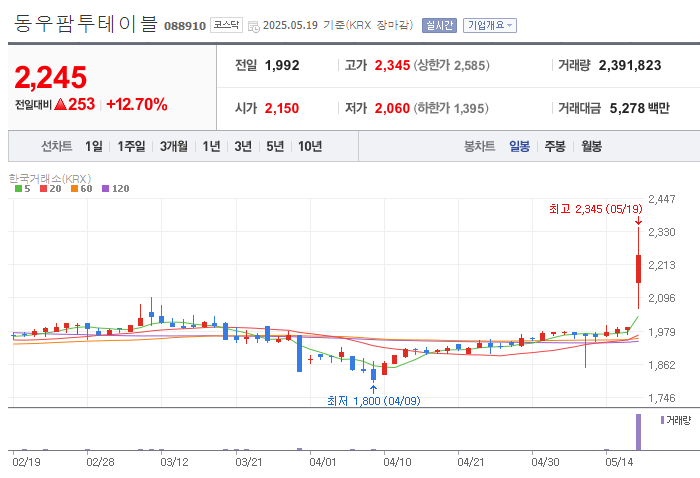Click the 고가 value 2,345
700x478 pixels.
[x=392, y=66]
